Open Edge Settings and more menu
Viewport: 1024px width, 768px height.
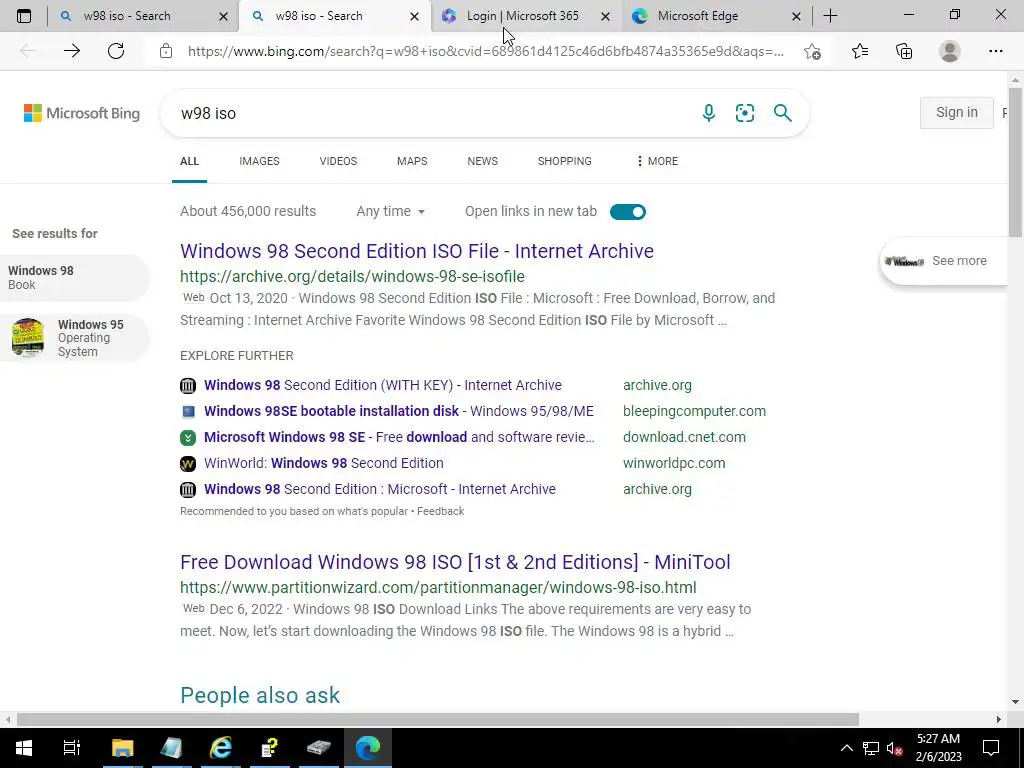point(995,51)
